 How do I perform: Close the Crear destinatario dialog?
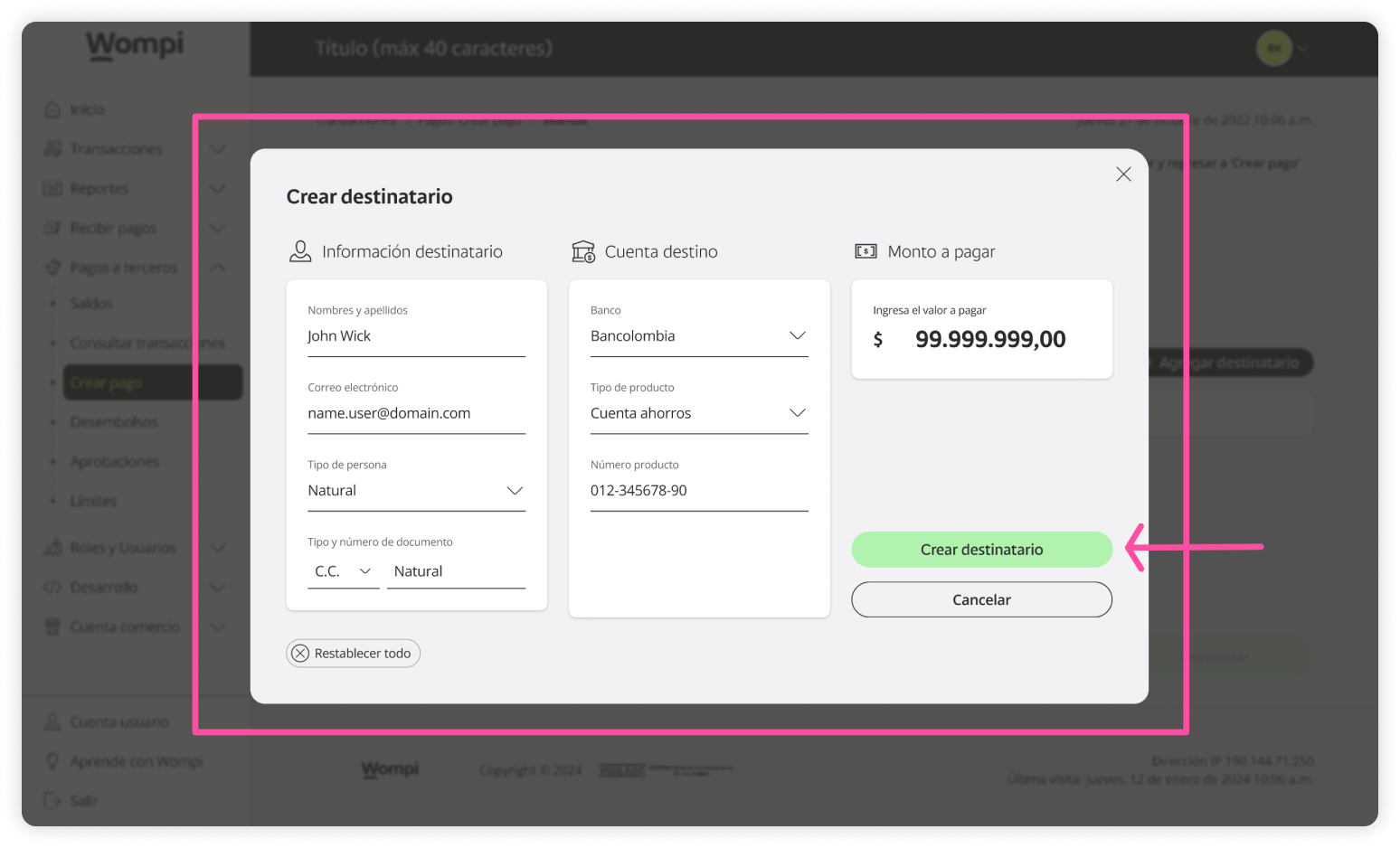[x=1123, y=174]
